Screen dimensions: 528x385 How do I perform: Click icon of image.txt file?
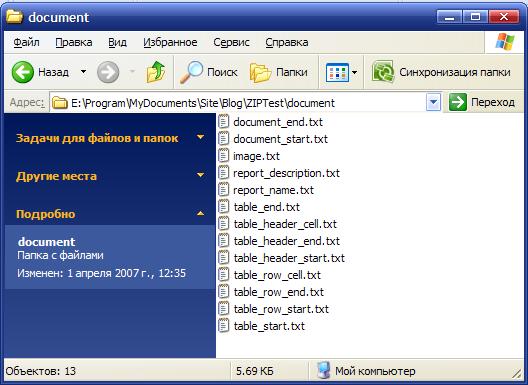click(223, 156)
